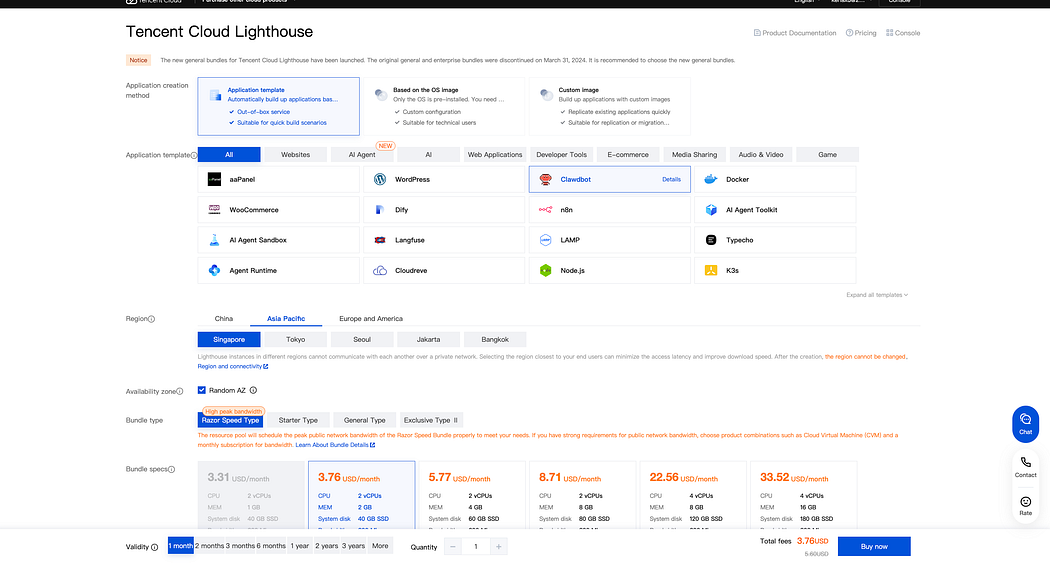Screen dimensions: 1050x563
Task: Switch to the Websites template category
Action: pyautogui.click(x=295, y=155)
